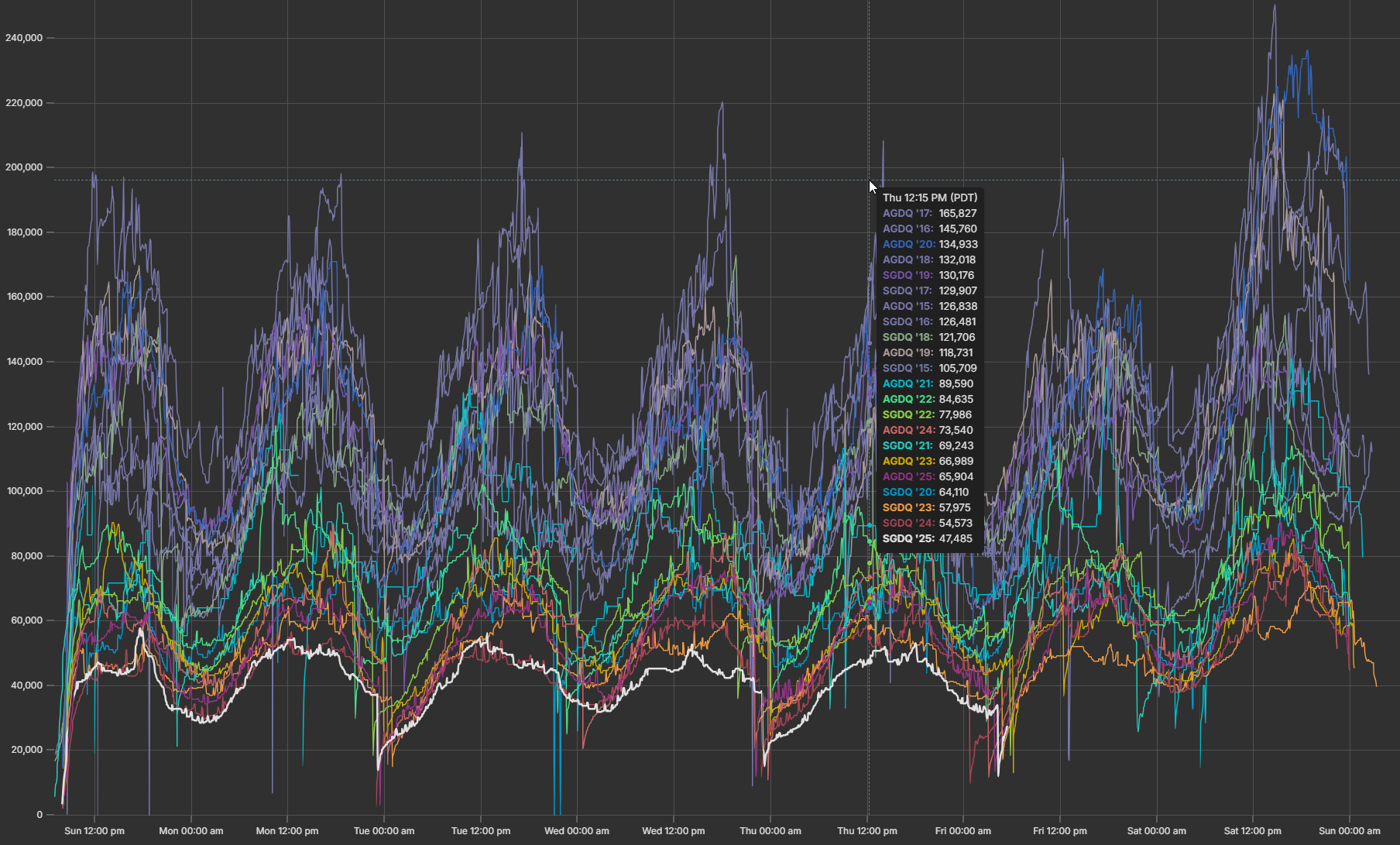Click the Thu 12:00 pm x-axis label

[867, 830]
